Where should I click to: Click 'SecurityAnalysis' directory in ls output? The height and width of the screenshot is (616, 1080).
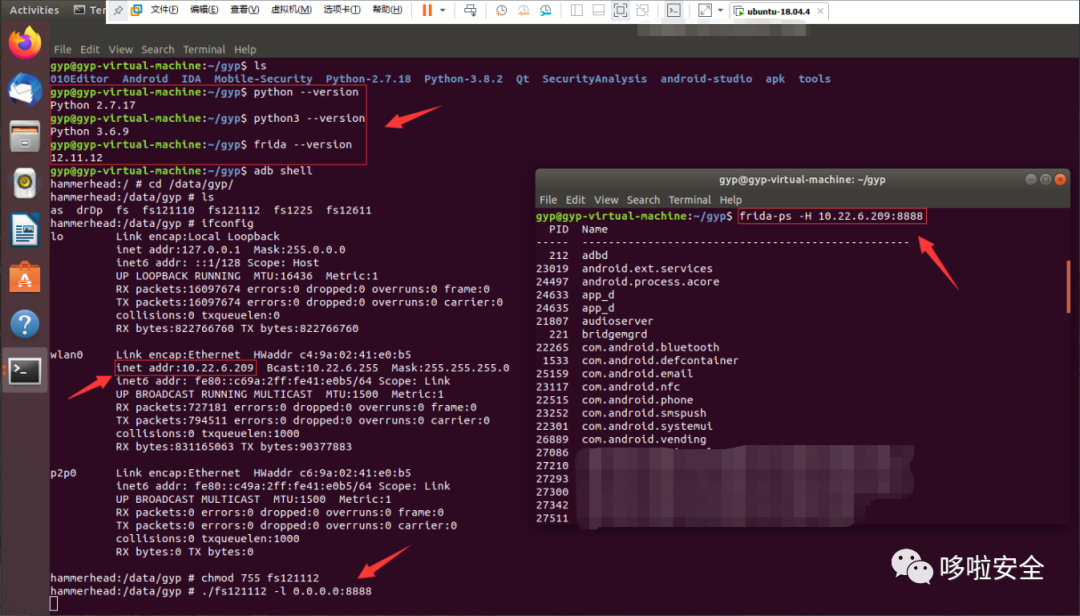(x=594, y=79)
